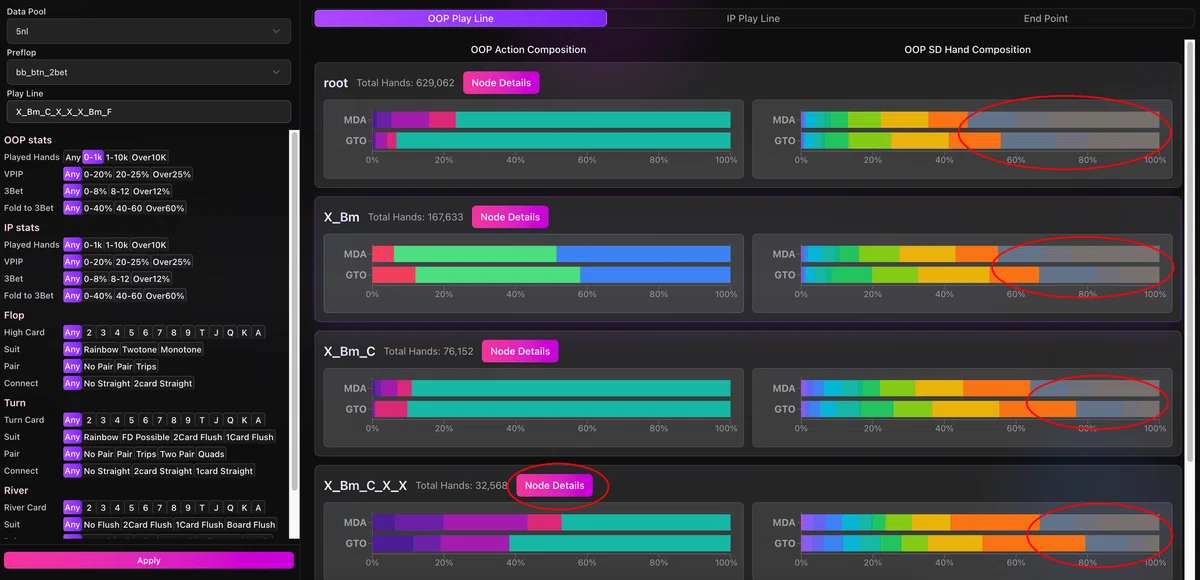The width and height of the screenshot is (1200, 580).
Task: Choose Q as Turn Card
Action: point(230,421)
